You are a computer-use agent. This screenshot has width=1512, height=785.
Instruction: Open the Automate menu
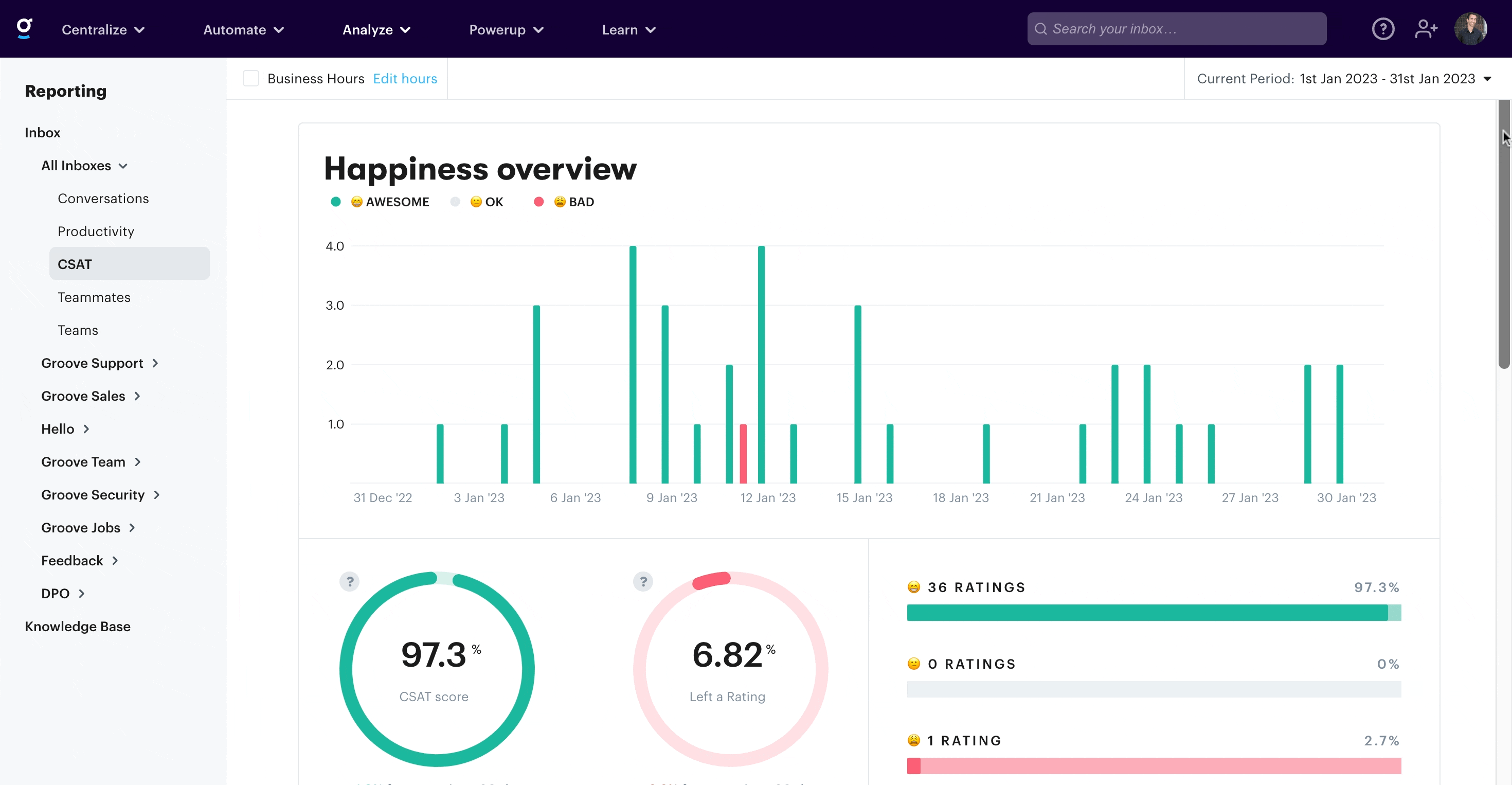point(243,29)
